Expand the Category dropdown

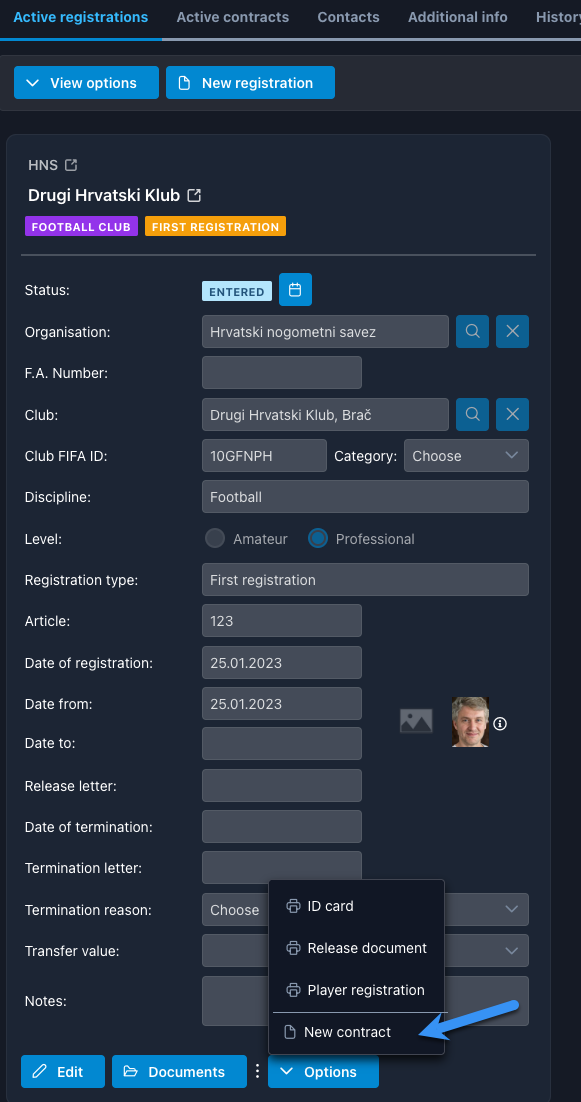click(466, 455)
